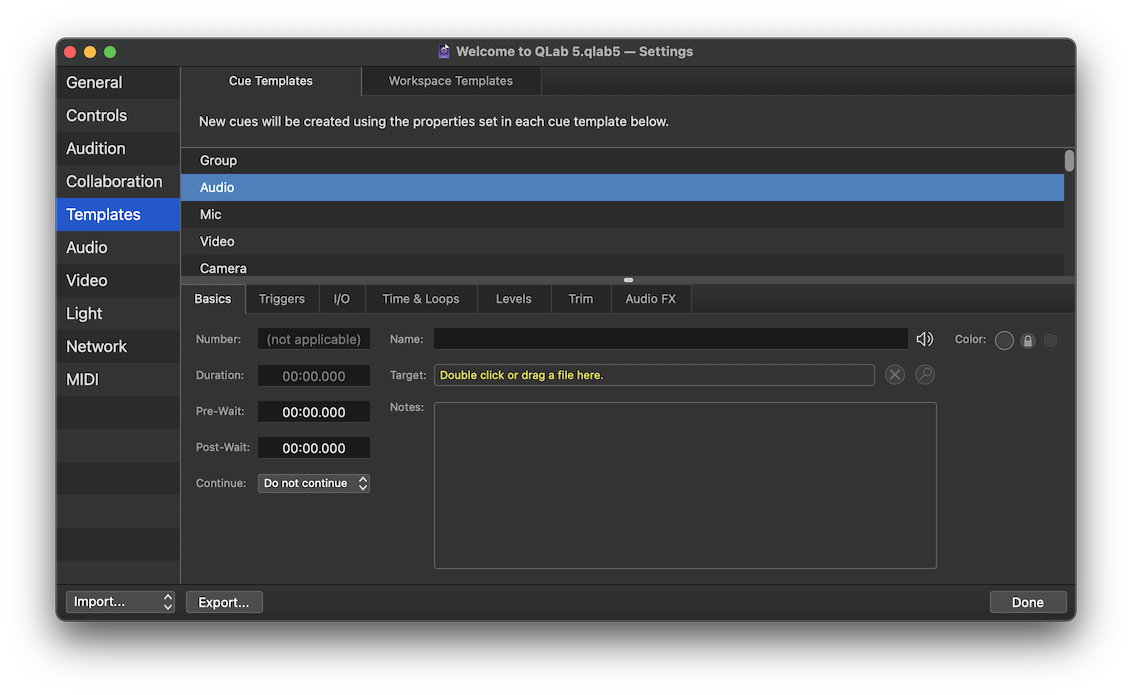Select Light in settings sidebar
The width and height of the screenshot is (1132, 695).
tap(118, 313)
